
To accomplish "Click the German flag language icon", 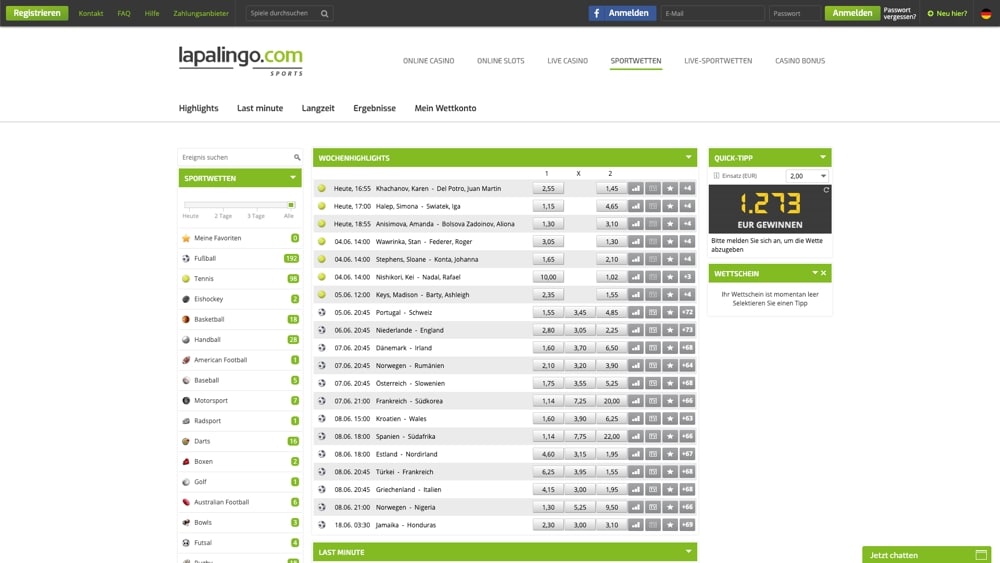I will click(x=986, y=13).
